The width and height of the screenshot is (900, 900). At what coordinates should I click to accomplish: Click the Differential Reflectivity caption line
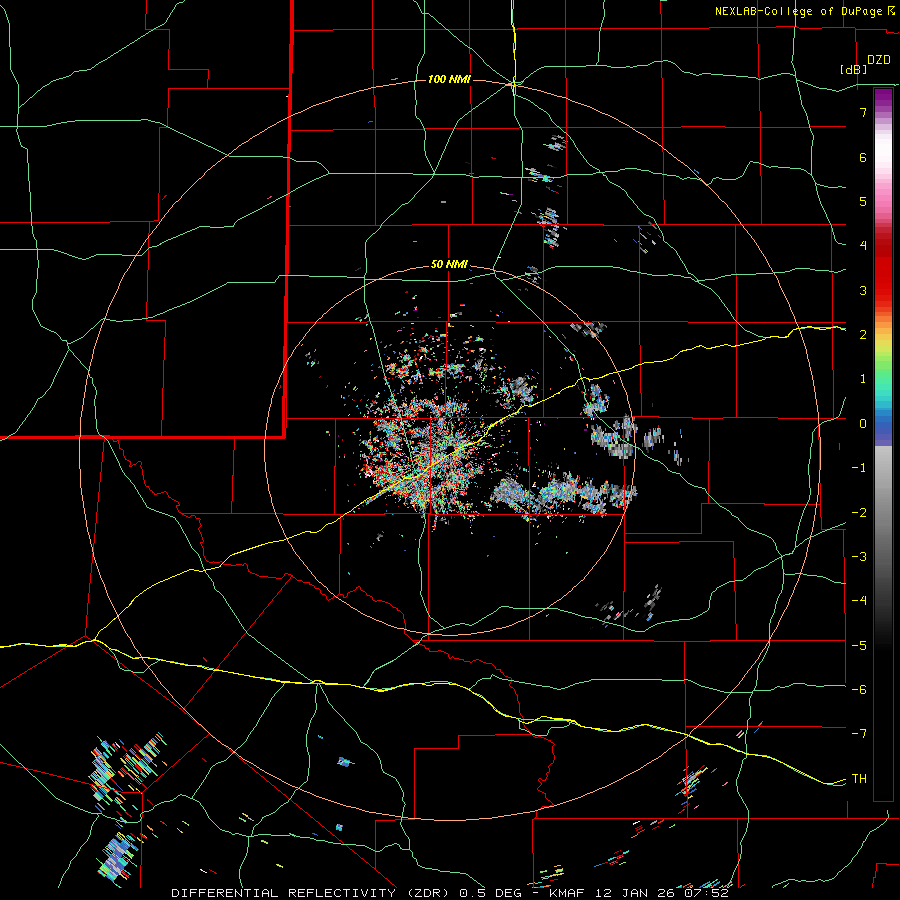click(450, 893)
